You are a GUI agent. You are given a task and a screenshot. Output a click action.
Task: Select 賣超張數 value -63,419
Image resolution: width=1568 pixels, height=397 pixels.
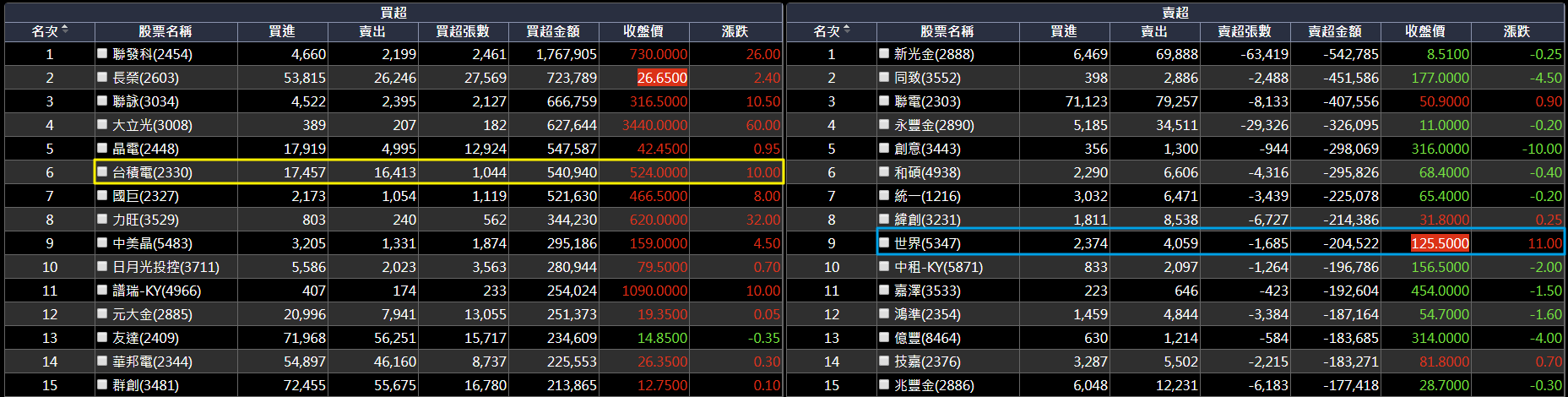click(x=1261, y=54)
